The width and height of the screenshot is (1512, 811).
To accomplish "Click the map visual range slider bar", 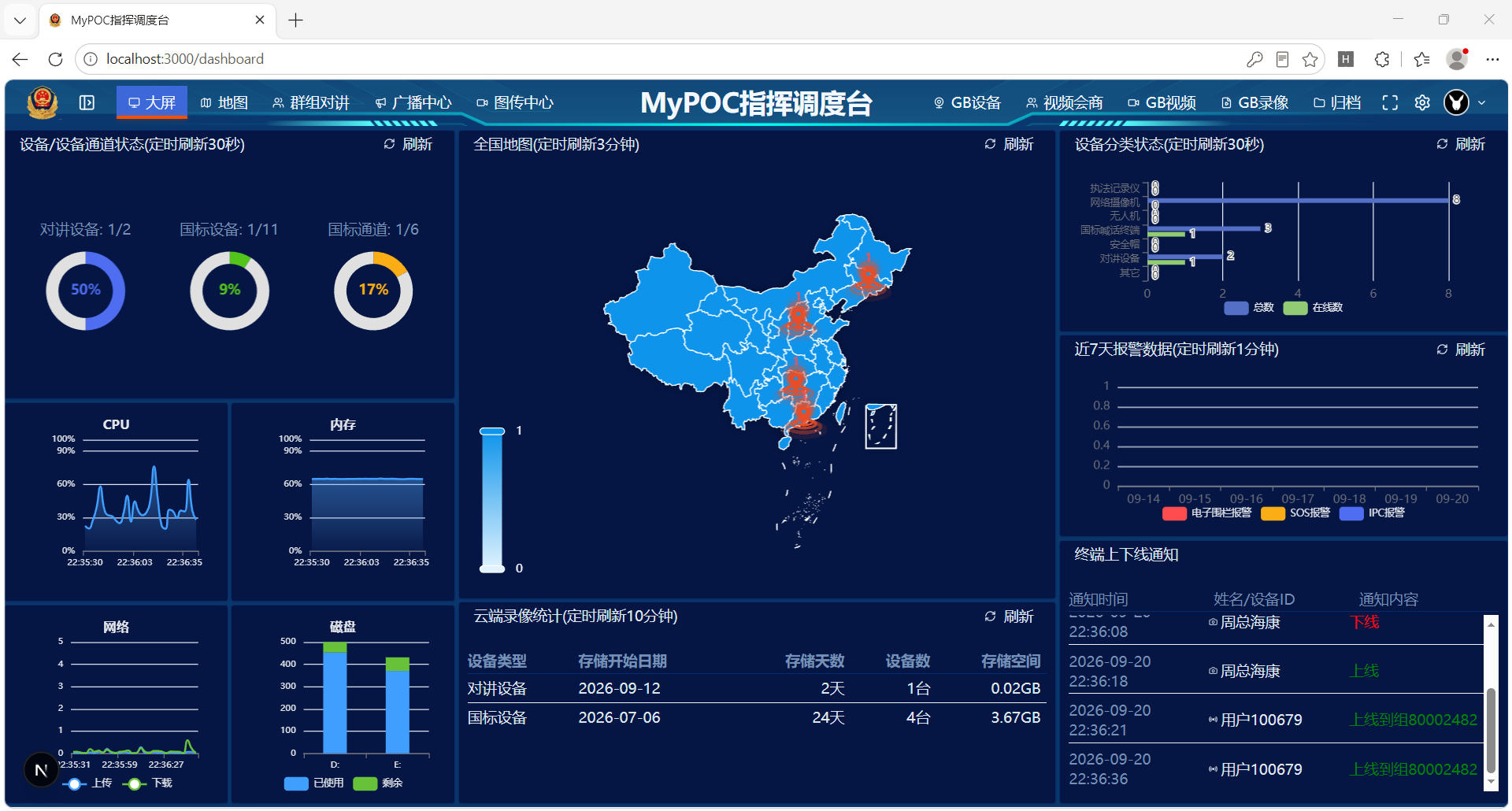I will click(492, 500).
